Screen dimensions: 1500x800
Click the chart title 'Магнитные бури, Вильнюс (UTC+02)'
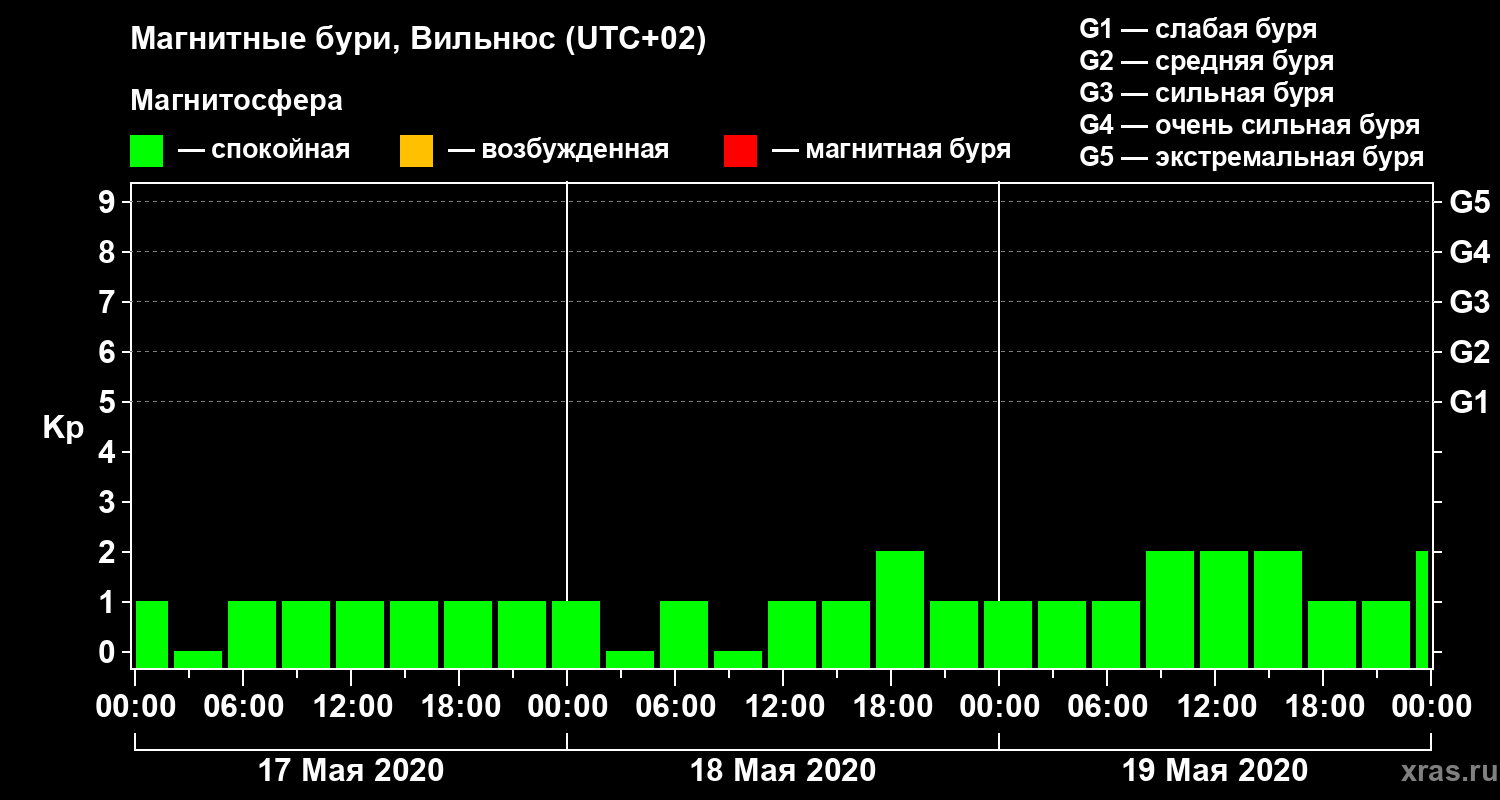tap(419, 40)
